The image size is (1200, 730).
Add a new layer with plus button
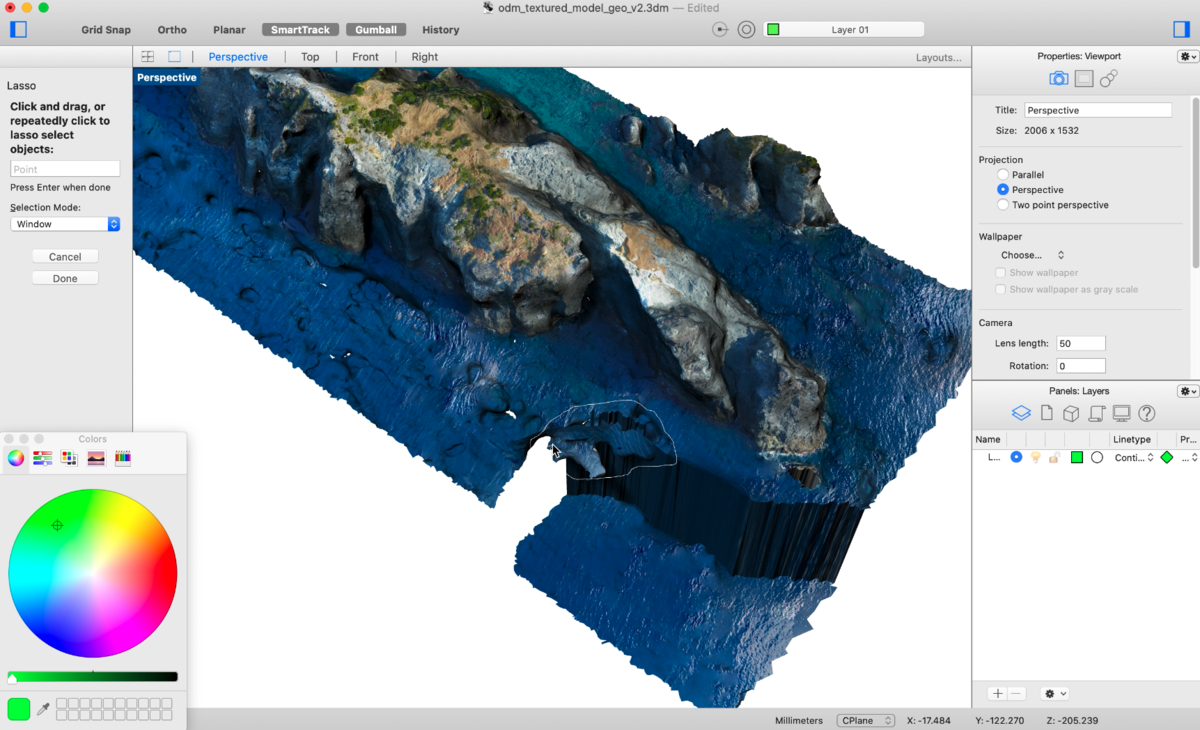click(997, 693)
